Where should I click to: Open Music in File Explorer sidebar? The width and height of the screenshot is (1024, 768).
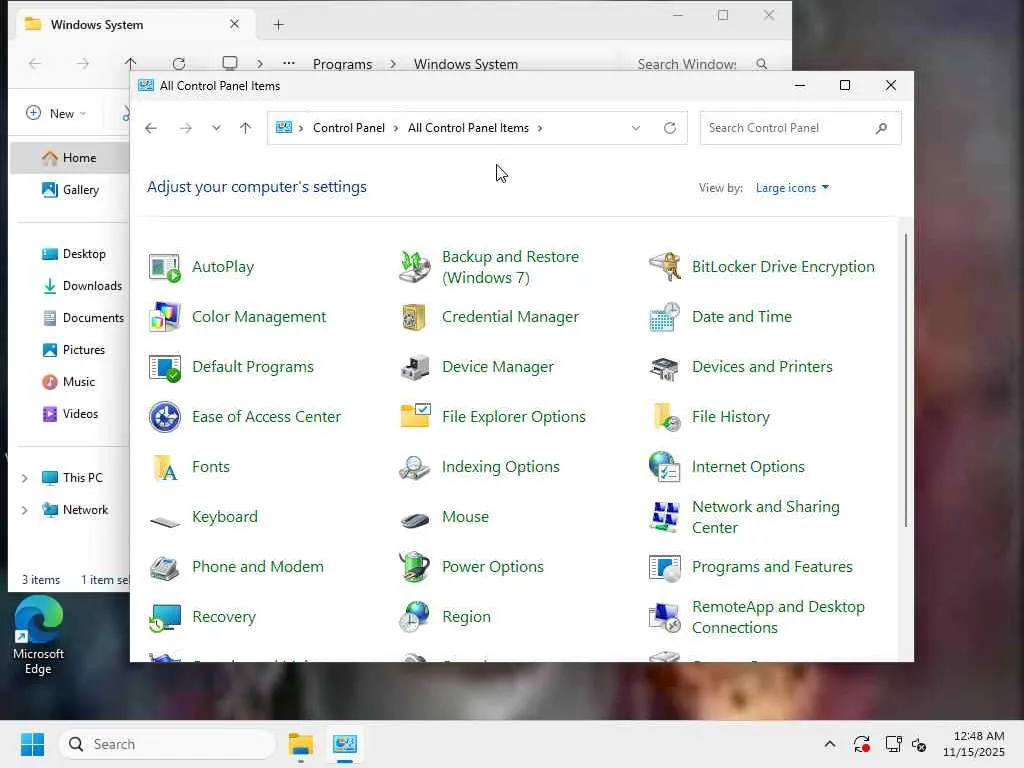click(69, 382)
